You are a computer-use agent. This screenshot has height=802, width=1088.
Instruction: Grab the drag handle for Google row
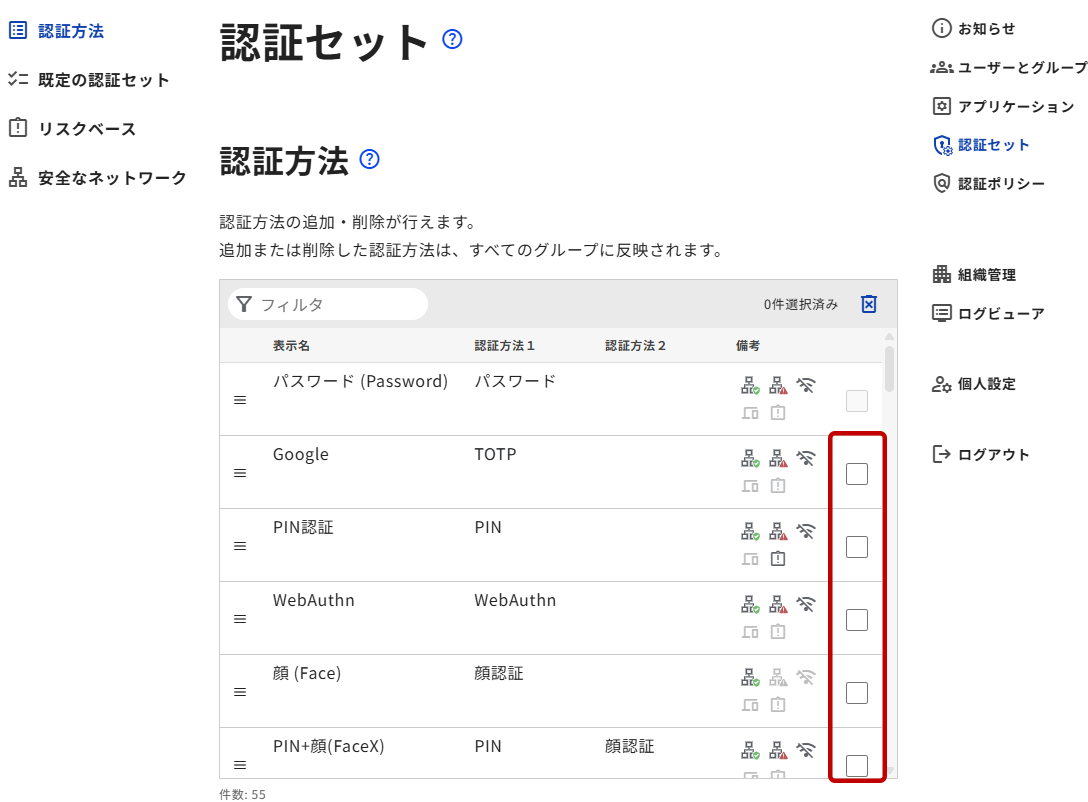240,473
